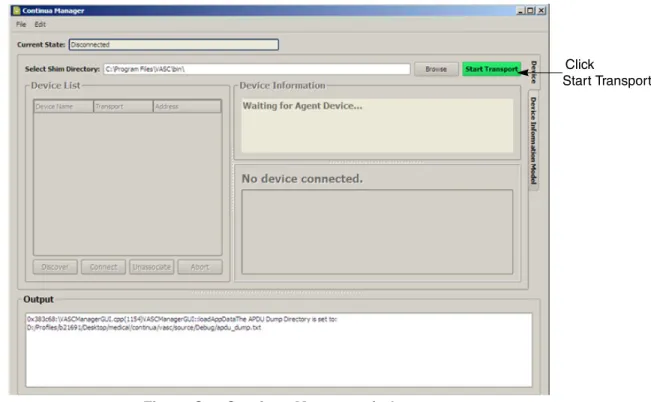Viewport: 651px width, 402px height.
Task: Click the Address column header
Action: tap(187, 107)
